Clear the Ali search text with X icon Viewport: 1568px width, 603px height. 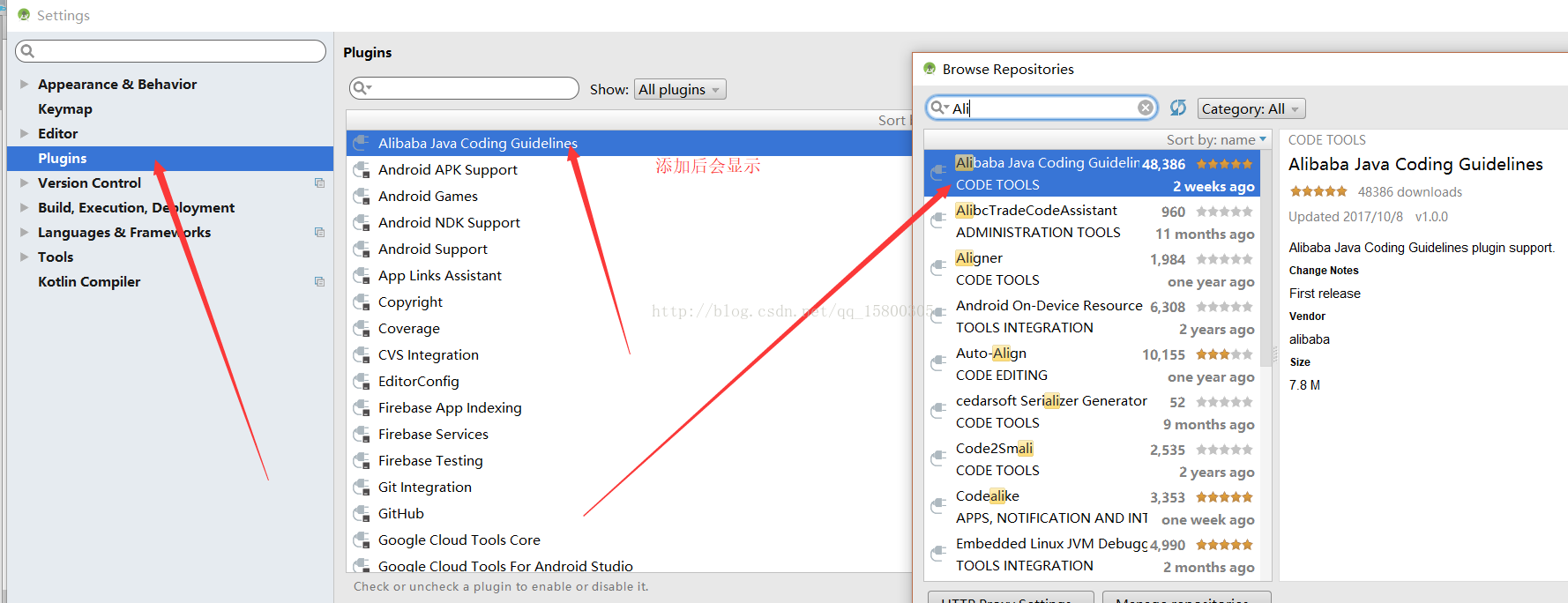pyautogui.click(x=1145, y=108)
